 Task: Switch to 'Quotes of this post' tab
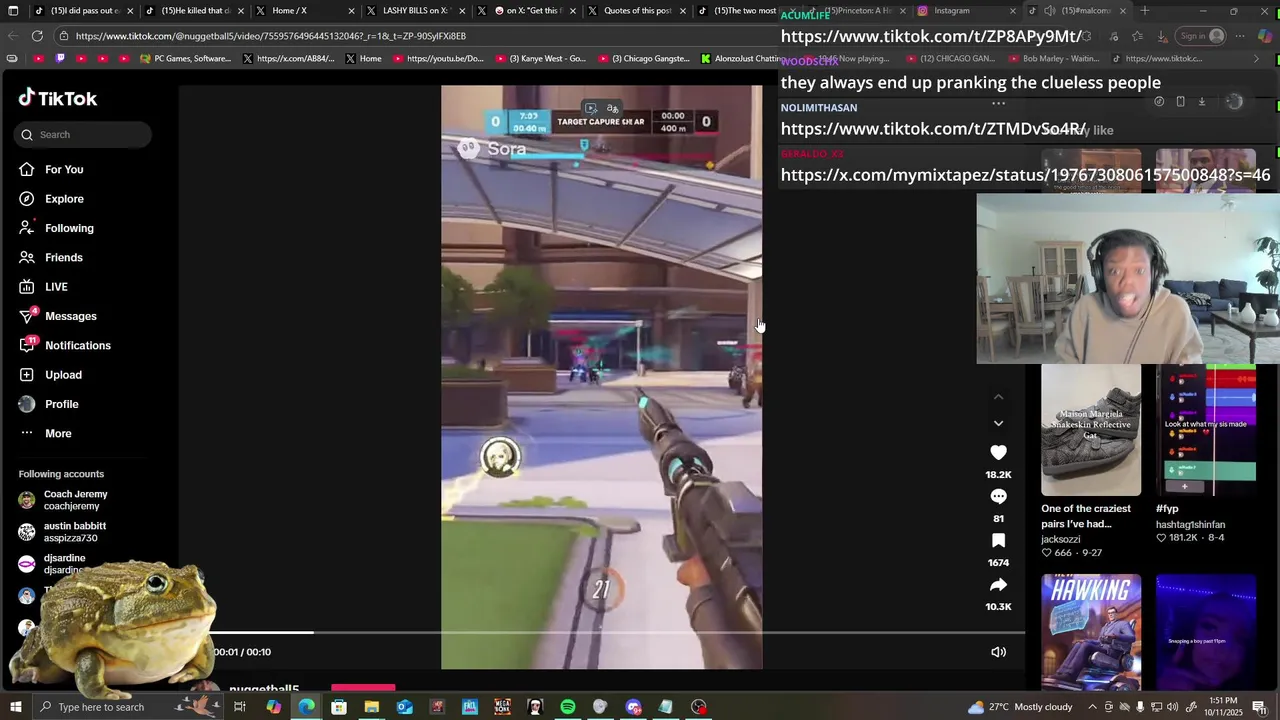pyautogui.click(x=637, y=11)
